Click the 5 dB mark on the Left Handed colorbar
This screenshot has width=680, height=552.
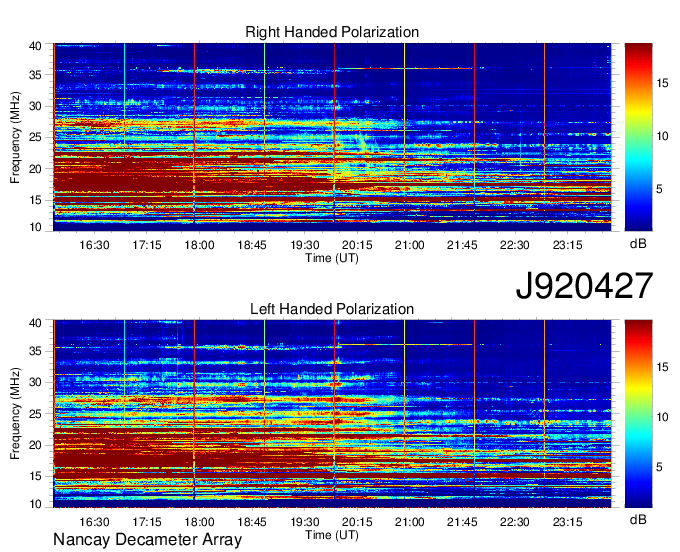point(659,467)
